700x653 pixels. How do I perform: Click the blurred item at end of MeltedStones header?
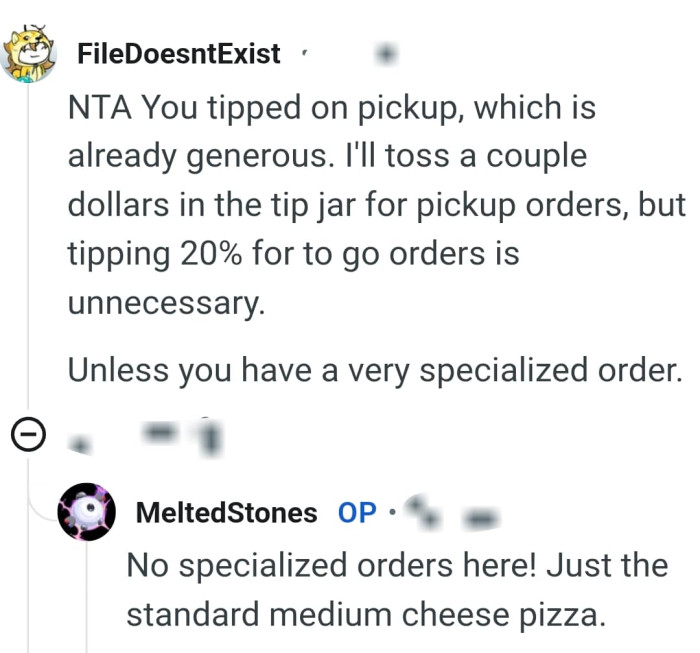pos(482,515)
